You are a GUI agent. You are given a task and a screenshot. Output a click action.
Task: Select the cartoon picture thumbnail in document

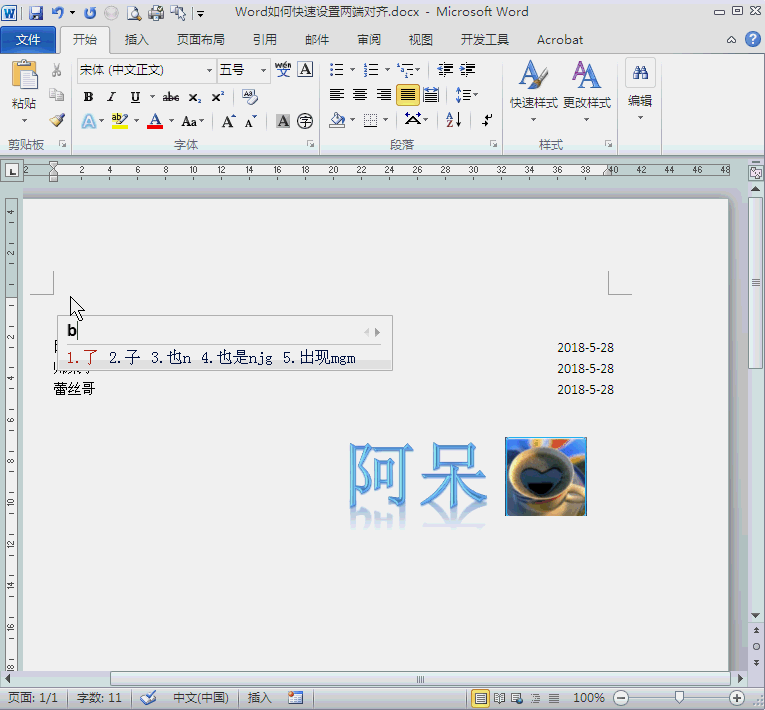(546, 476)
